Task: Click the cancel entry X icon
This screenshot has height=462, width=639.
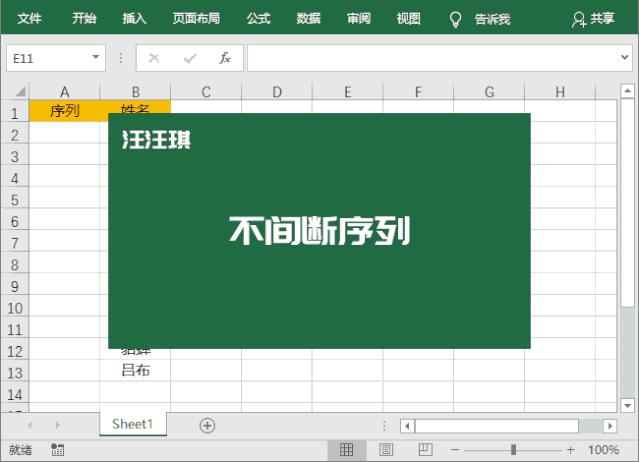Action: coord(154,58)
